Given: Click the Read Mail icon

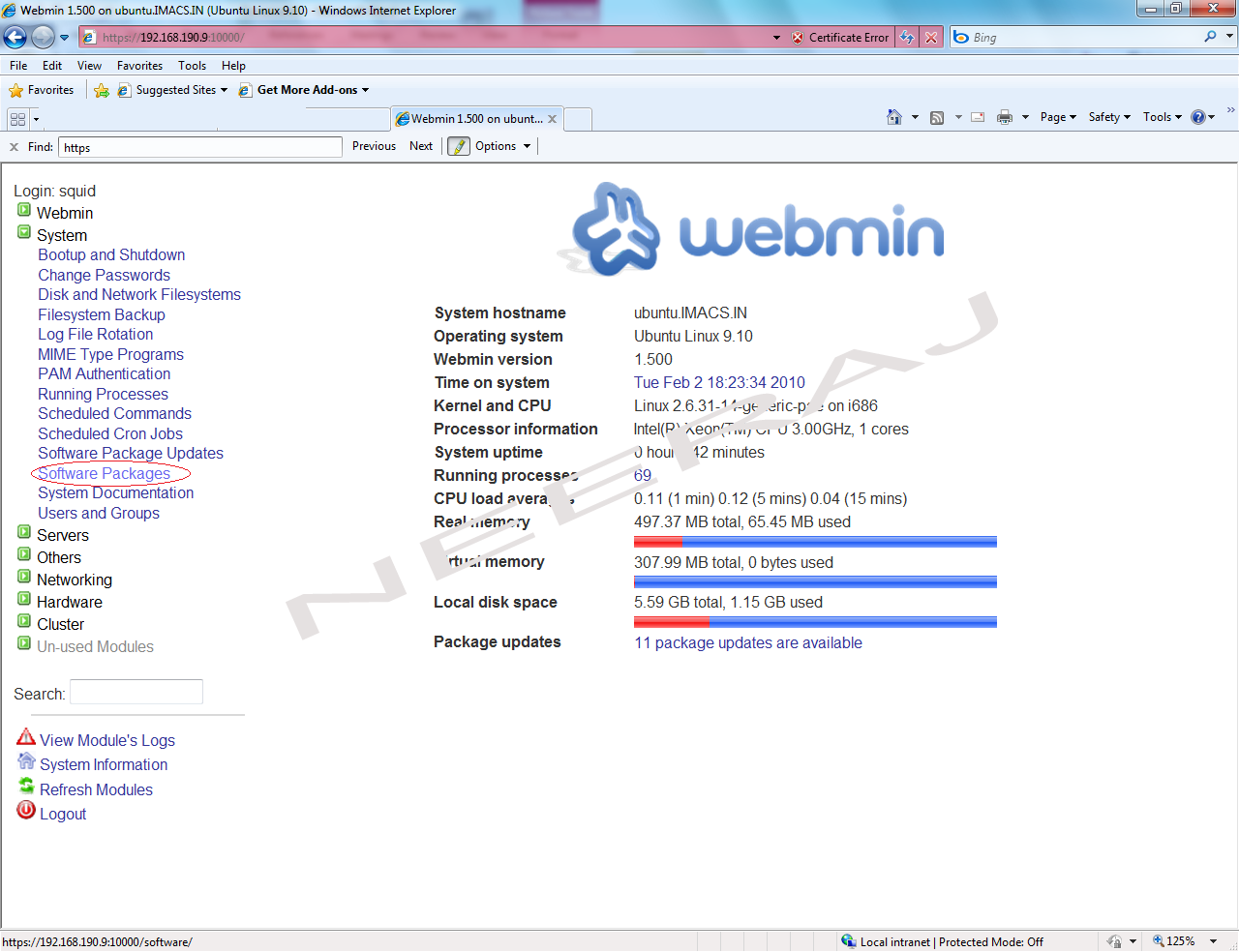Looking at the screenshot, I should click(978, 117).
